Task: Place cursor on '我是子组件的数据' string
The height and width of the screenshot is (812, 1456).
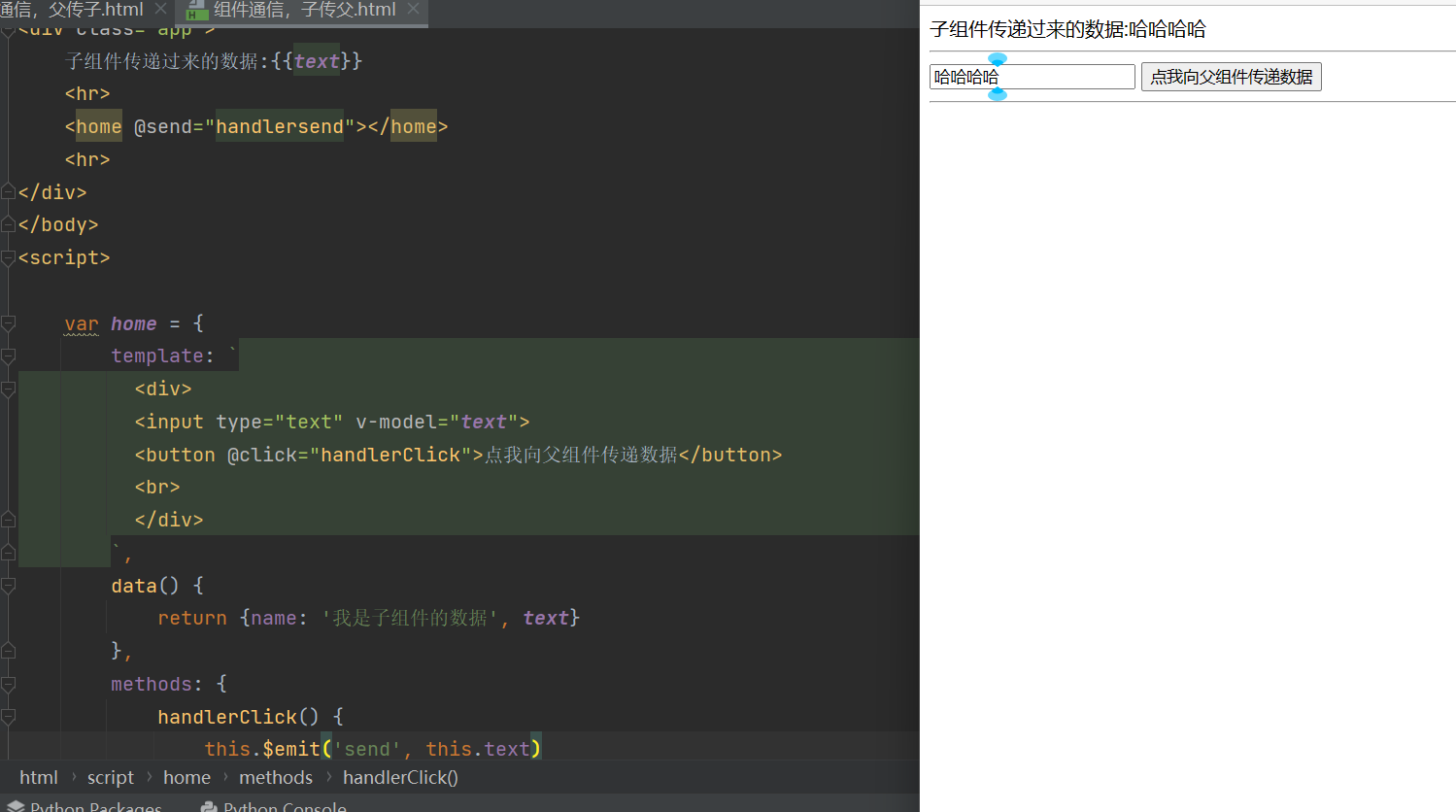Action: tap(410, 618)
